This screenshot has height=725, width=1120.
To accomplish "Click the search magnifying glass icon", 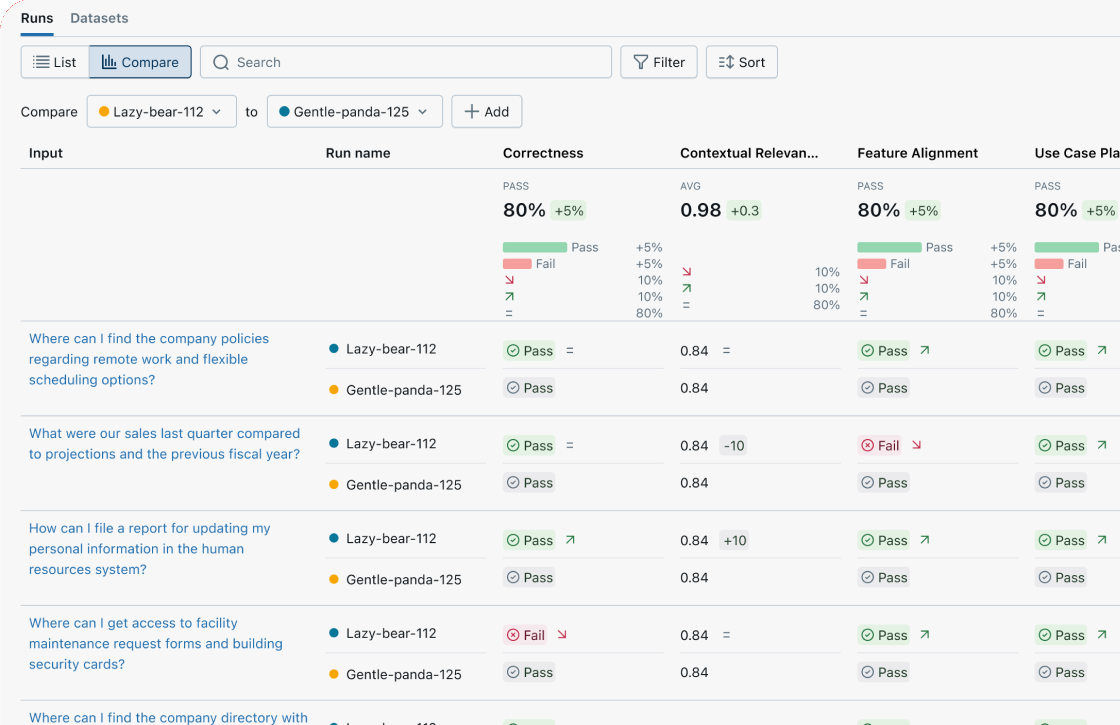I will (x=220, y=61).
